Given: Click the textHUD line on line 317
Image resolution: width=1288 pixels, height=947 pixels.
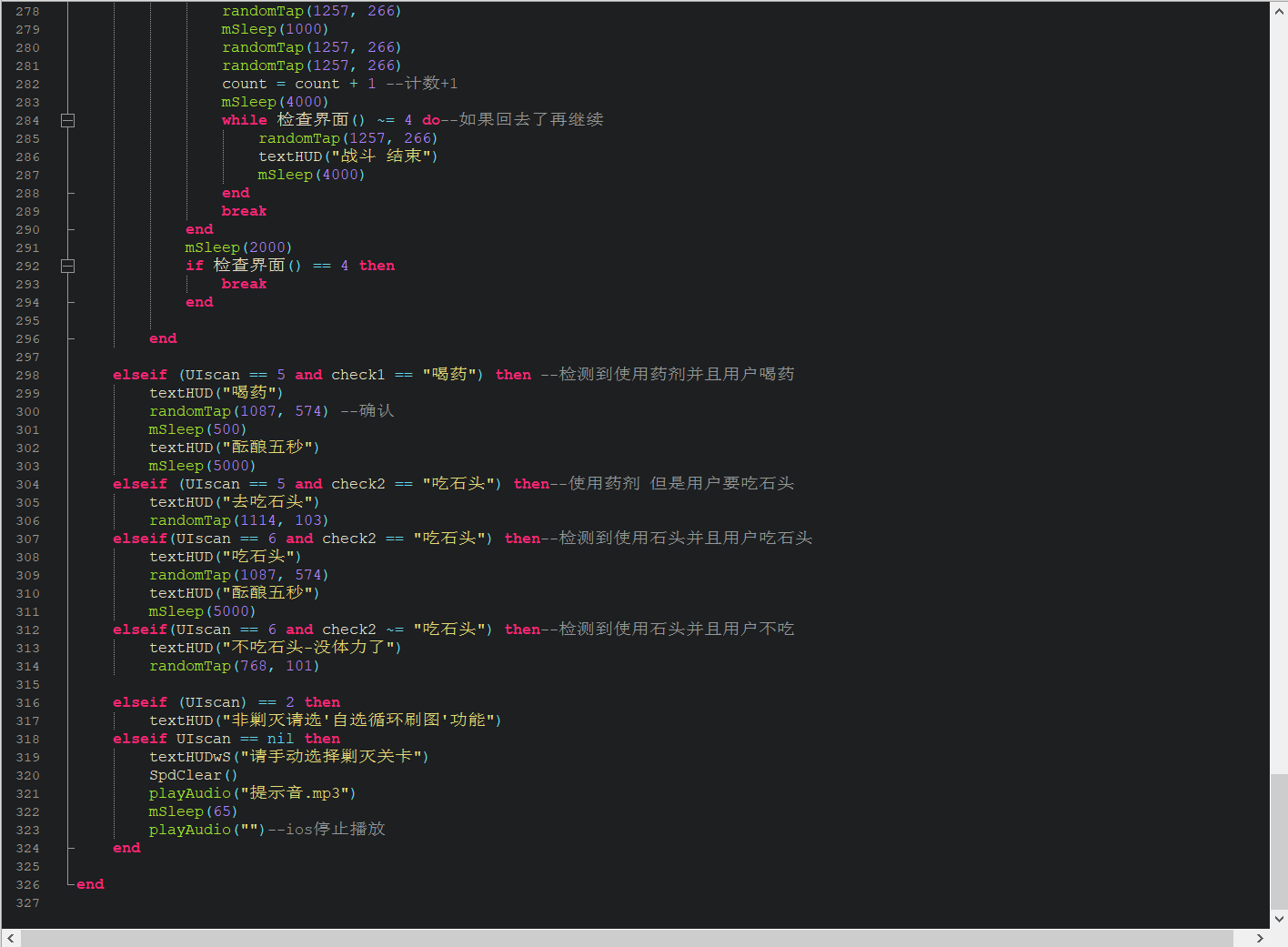Looking at the screenshot, I should pos(325,720).
